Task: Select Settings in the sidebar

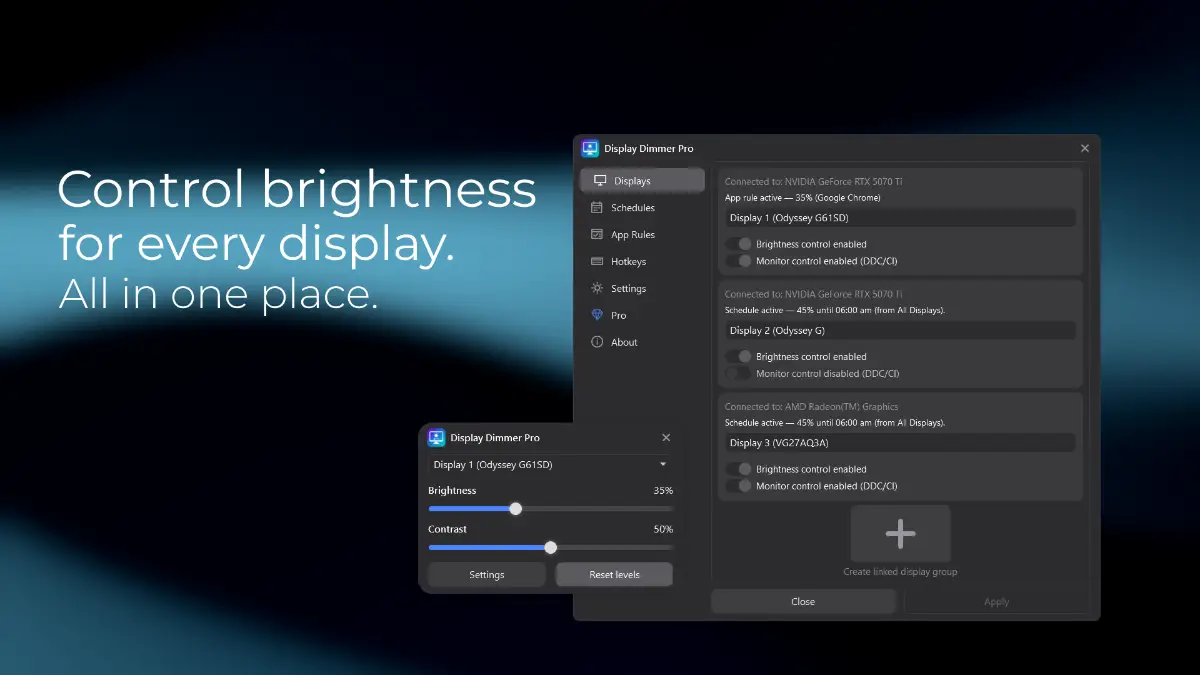Action: click(x=642, y=289)
